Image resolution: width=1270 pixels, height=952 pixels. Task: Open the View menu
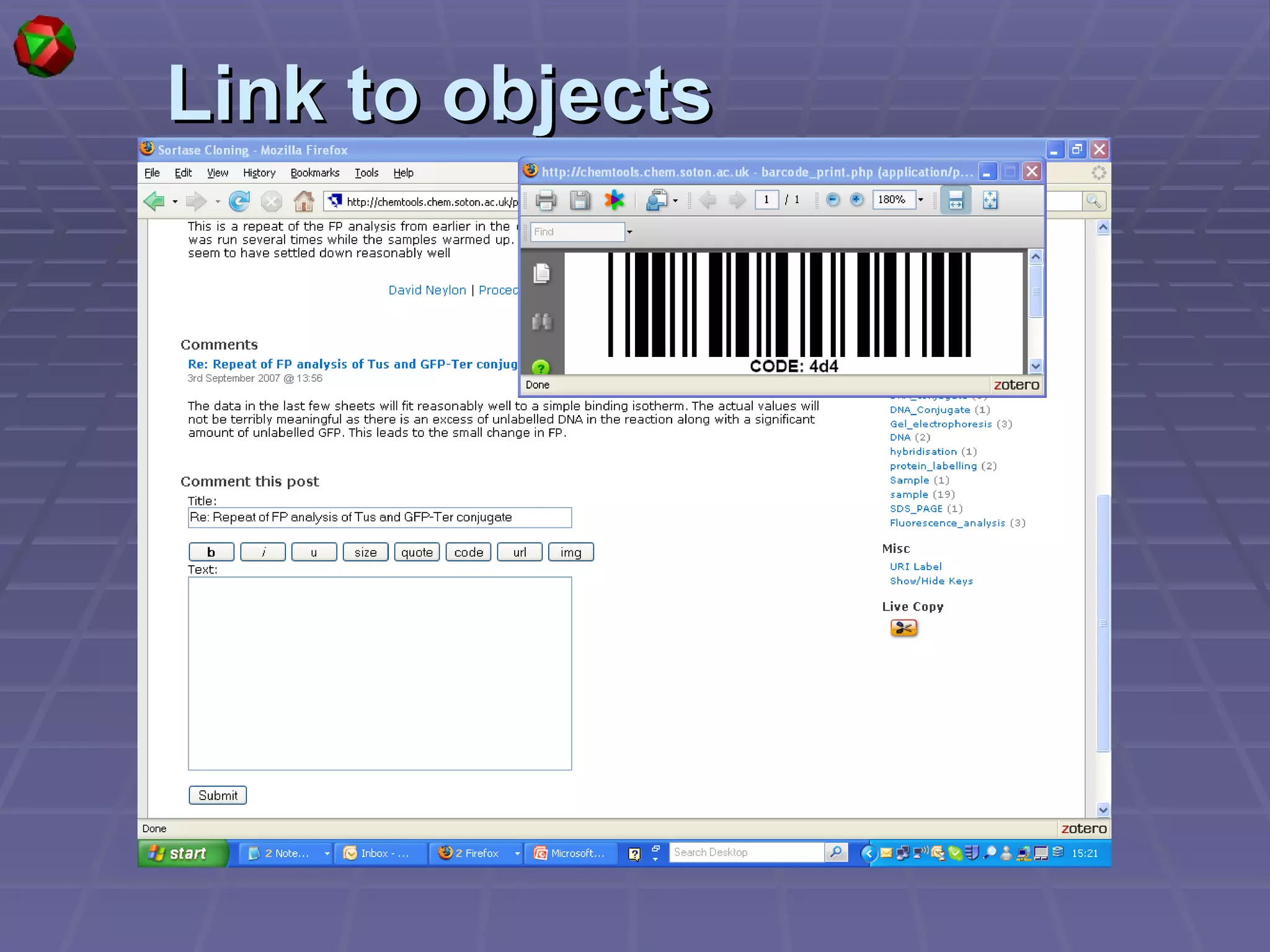[218, 173]
